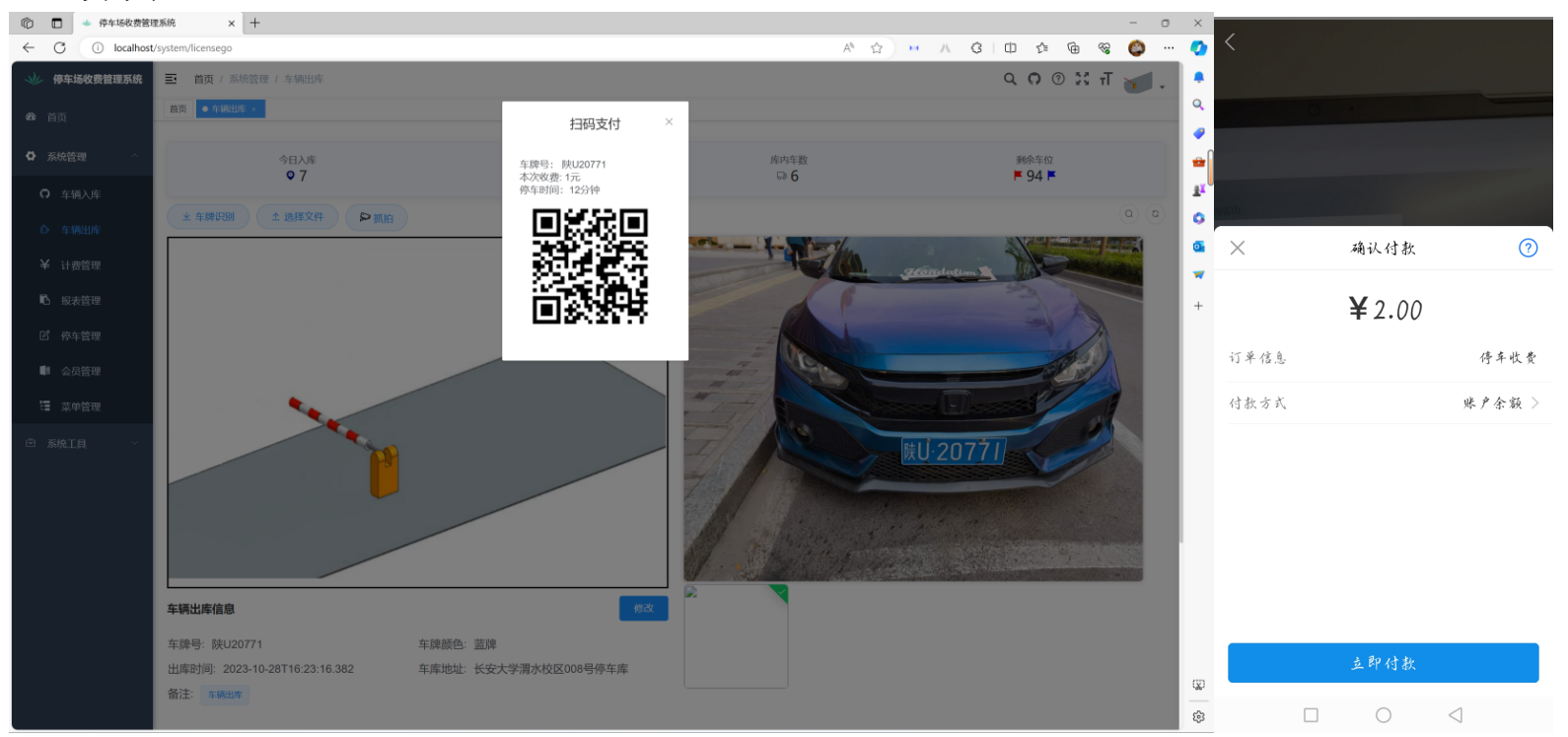The image size is (1568, 737).
Task: Click the 车辆出库 remark tag
Action: (x=225, y=695)
